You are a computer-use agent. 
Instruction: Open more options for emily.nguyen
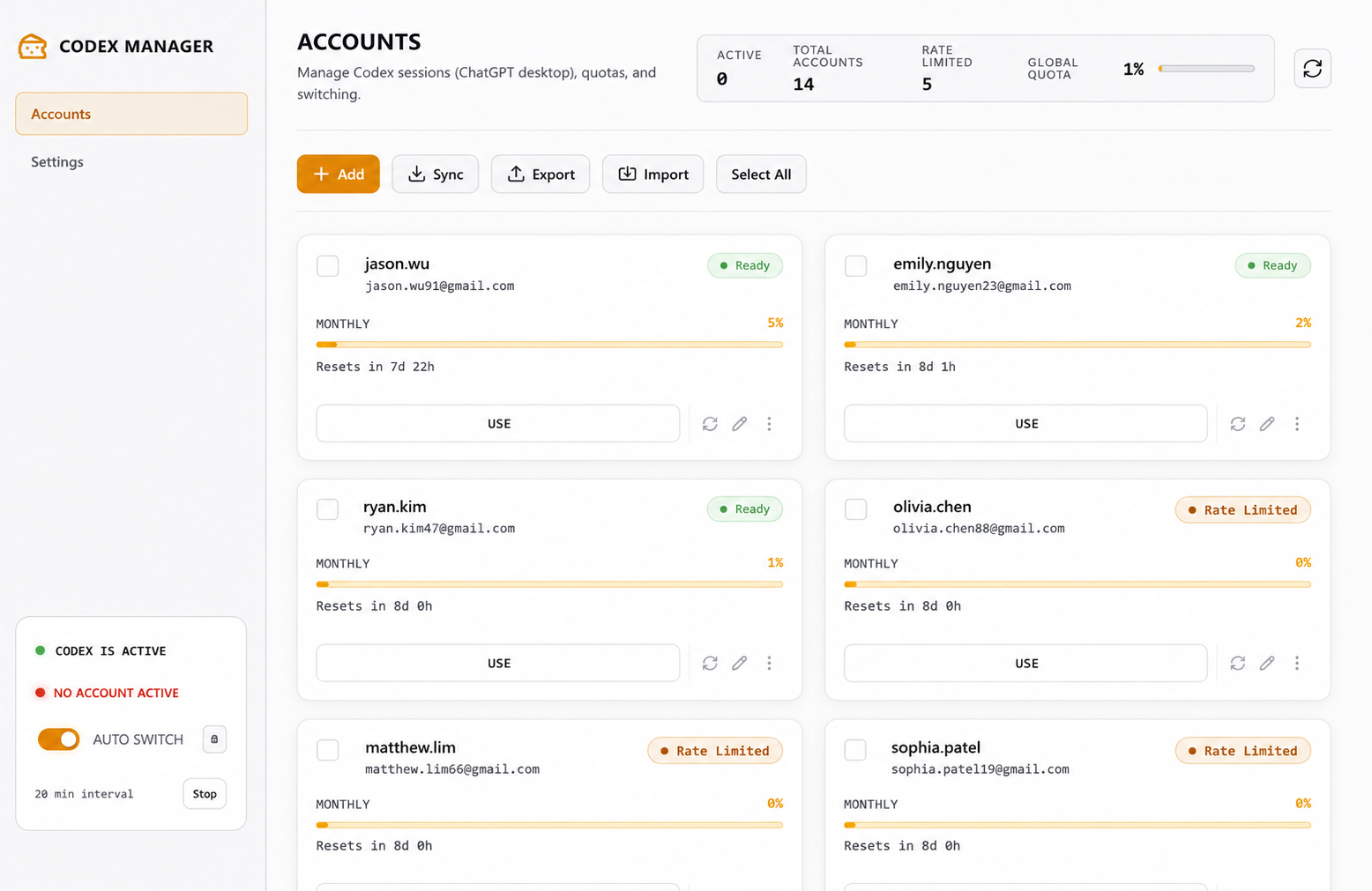(1297, 424)
